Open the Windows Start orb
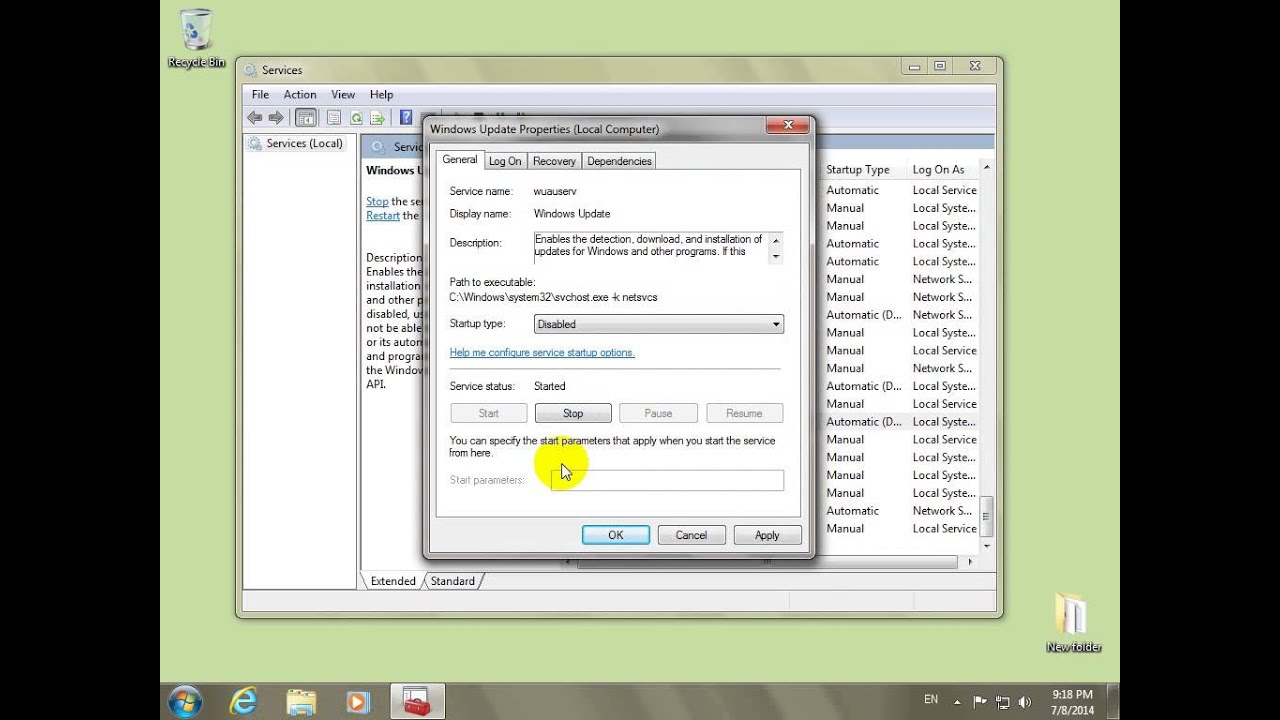 [x=186, y=701]
